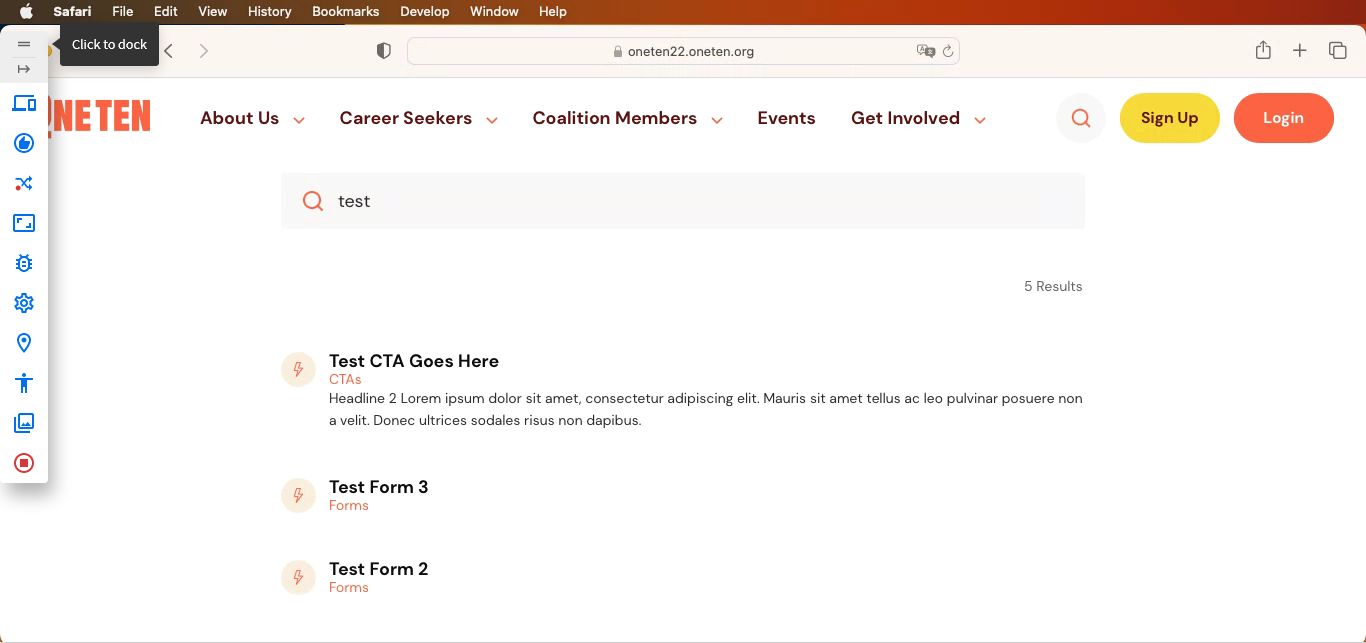The height and width of the screenshot is (643, 1366).
Task: Open the Test Form 3 result link
Action: tap(378, 487)
